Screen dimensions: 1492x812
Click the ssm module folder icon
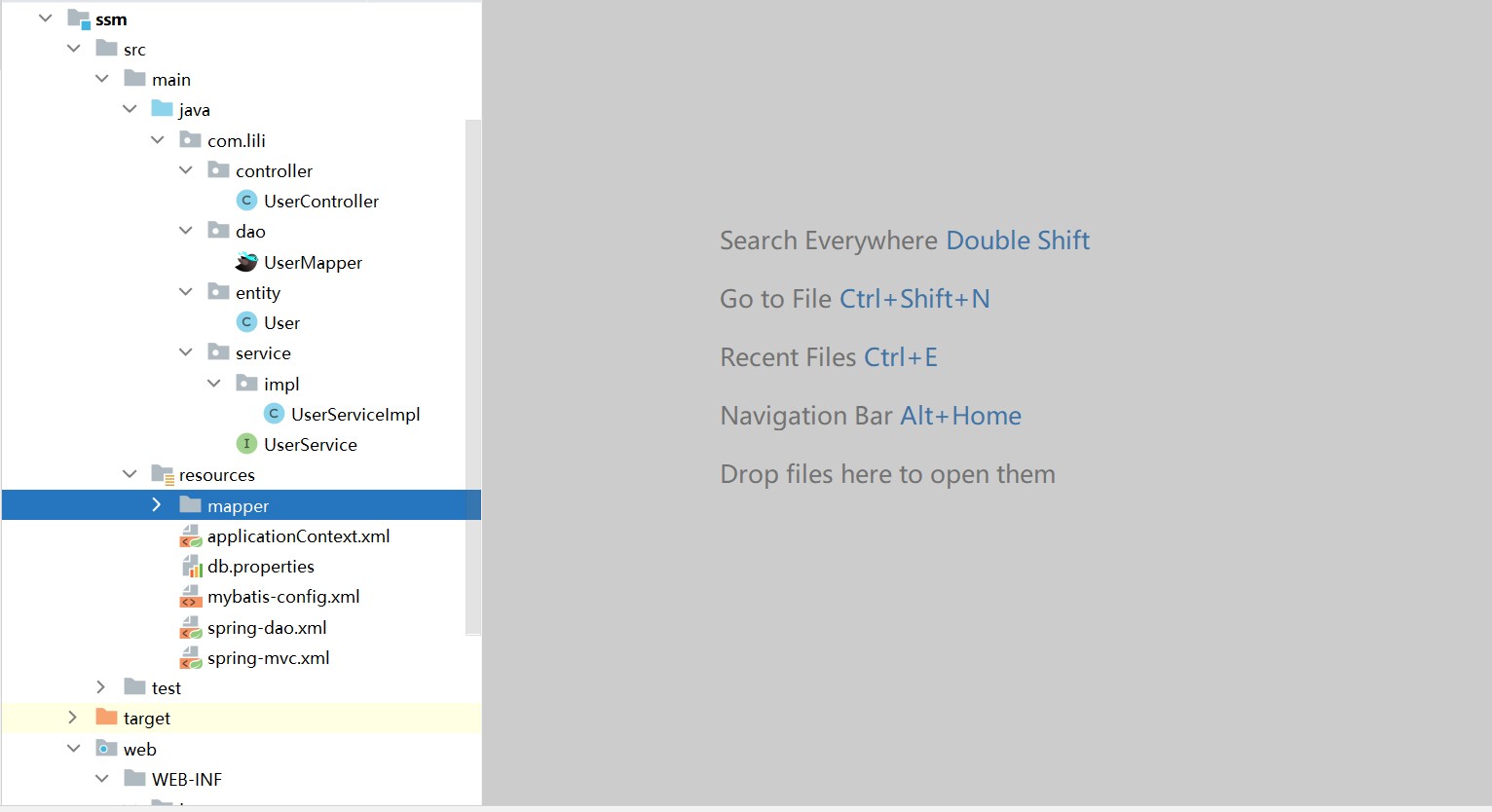point(79,19)
